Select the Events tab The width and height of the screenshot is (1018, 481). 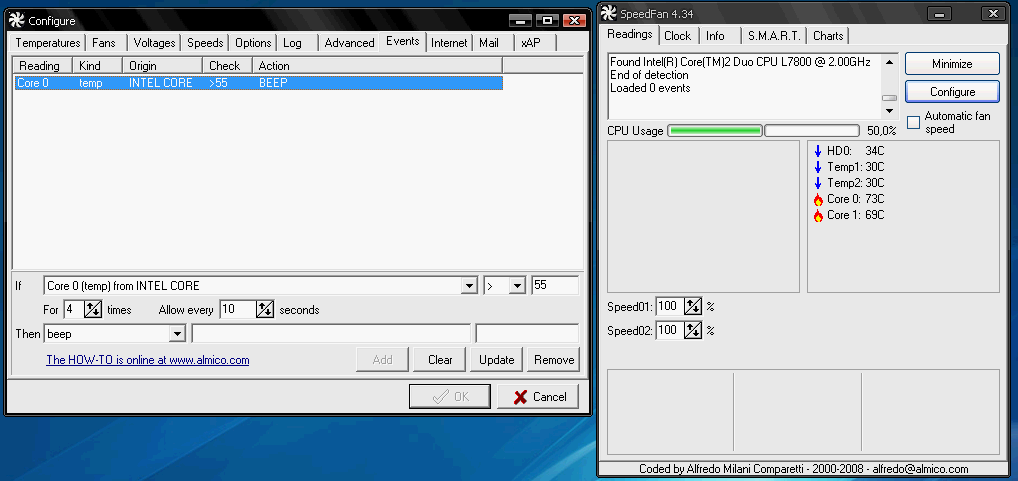click(x=403, y=42)
